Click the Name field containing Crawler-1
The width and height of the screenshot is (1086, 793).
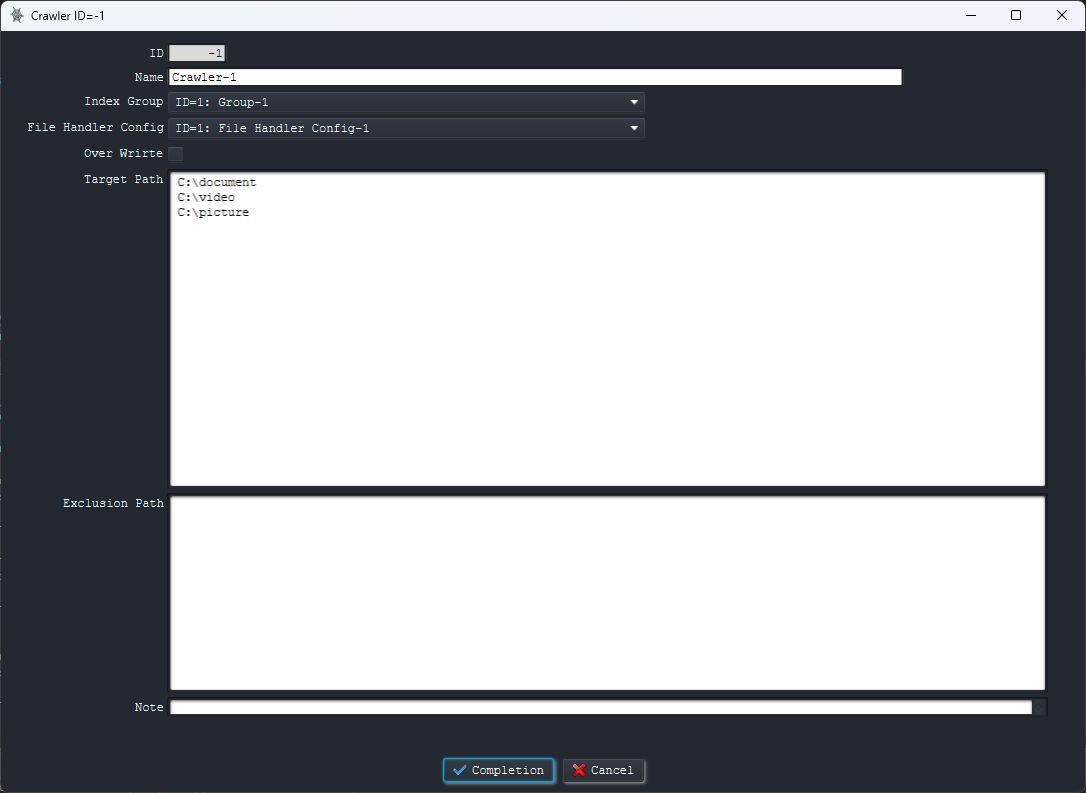535,77
